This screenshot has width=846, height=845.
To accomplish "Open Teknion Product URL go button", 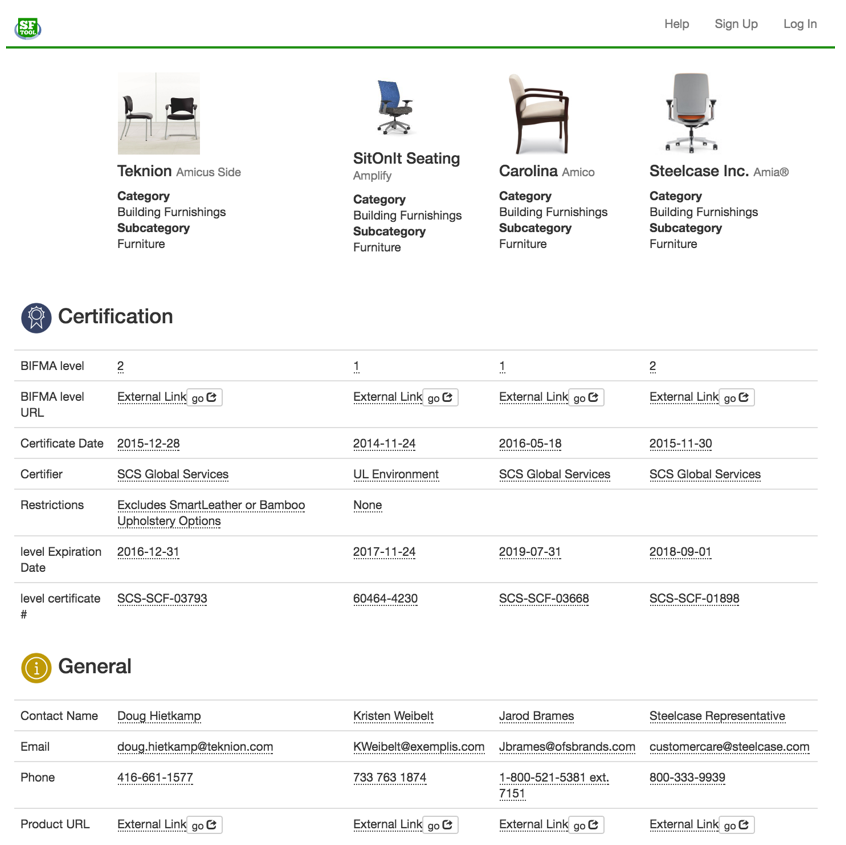I will tap(204, 825).
